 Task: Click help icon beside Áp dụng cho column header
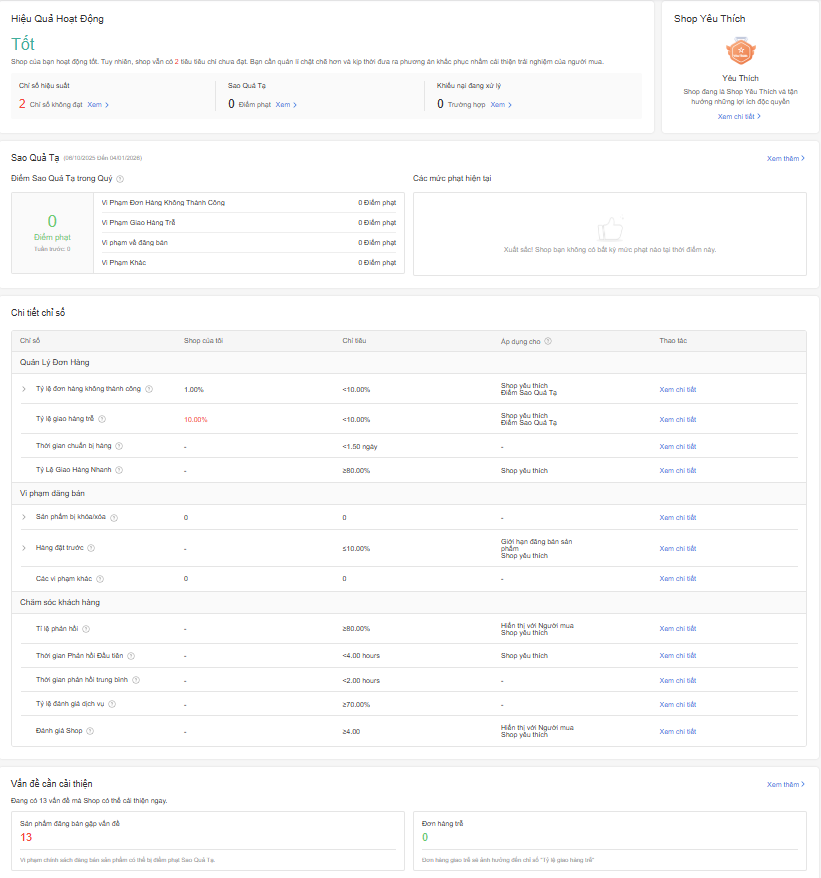tap(548, 341)
